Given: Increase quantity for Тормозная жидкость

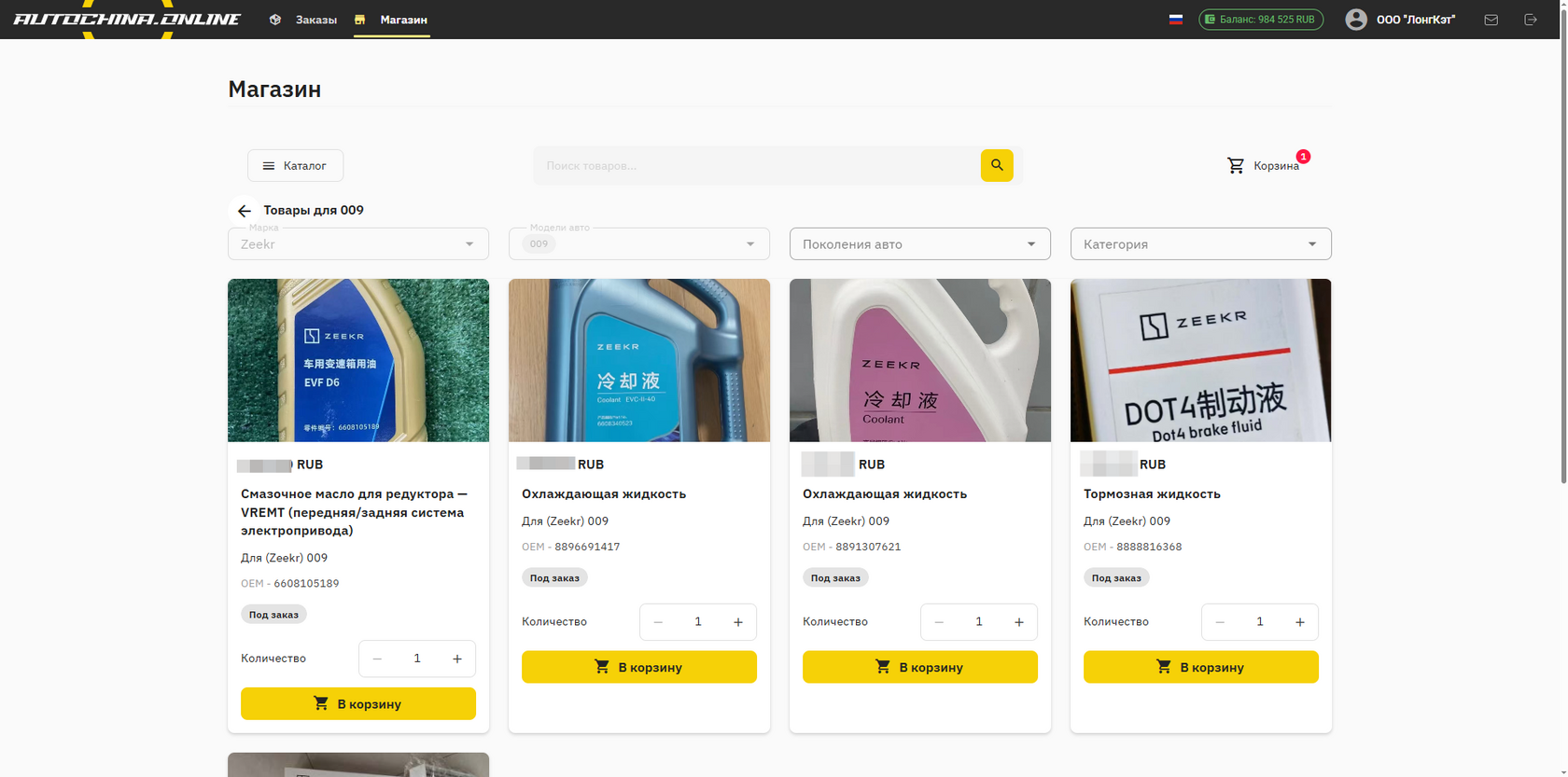Looking at the screenshot, I should [x=1300, y=622].
